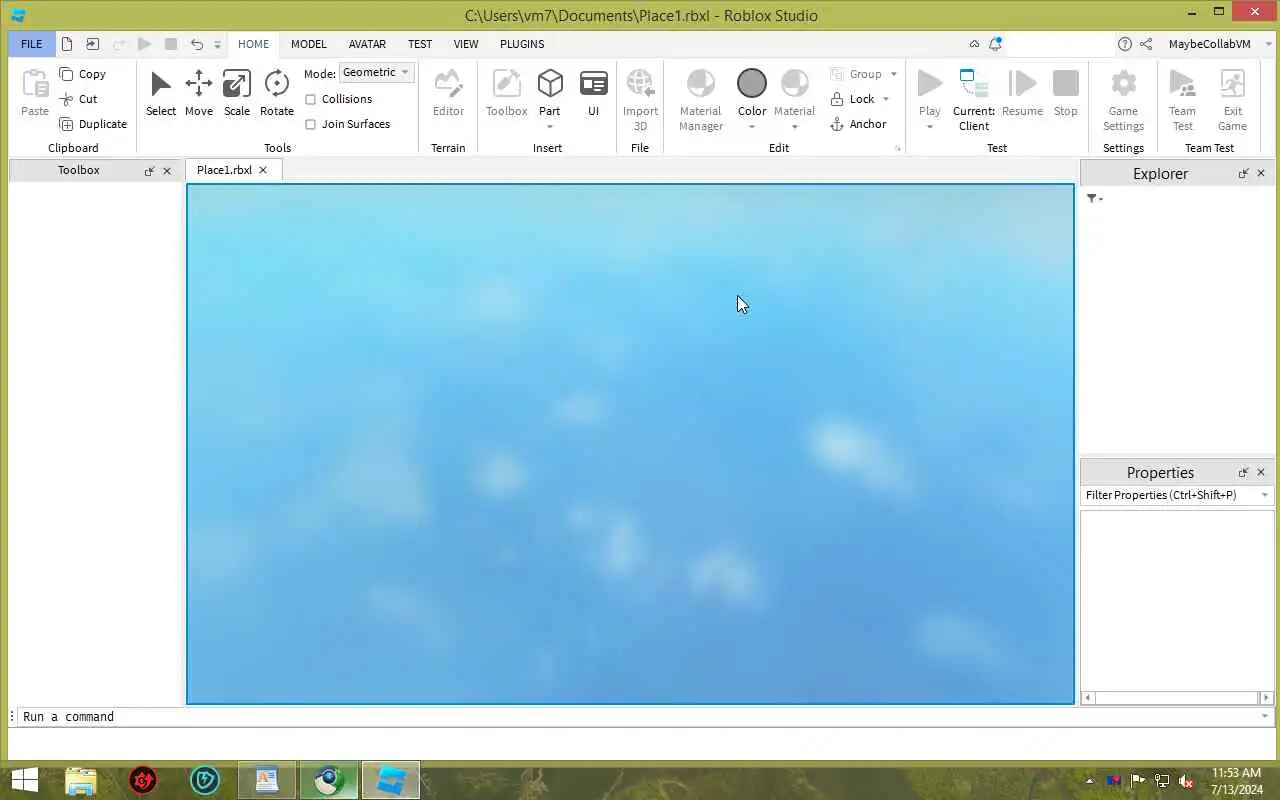This screenshot has height=800, width=1280.
Task: Close the Place1.rbxl tab
Action: (263, 170)
